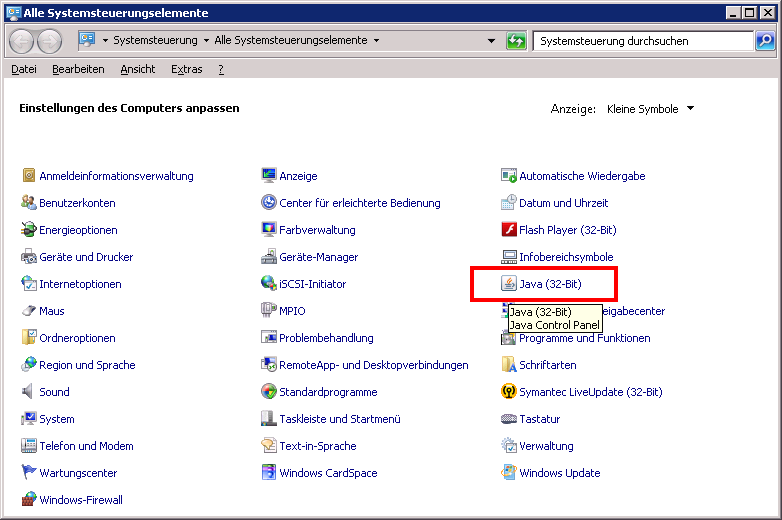
Task: Open the address bar history dropdown arrow
Action: coord(491,41)
